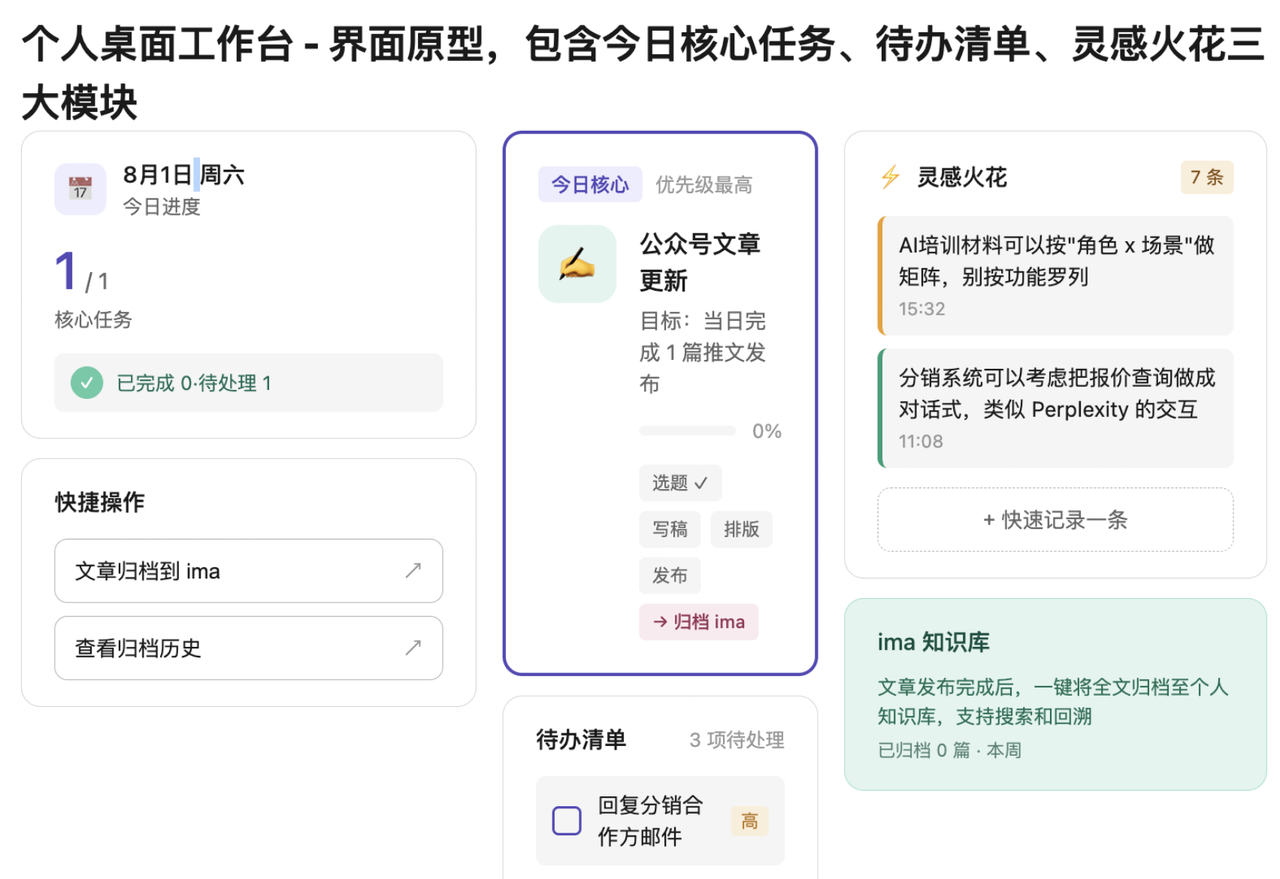This screenshot has width=1280, height=879.
Task: Click the 已归档 0 篇 · 本周 text
Action: click(949, 750)
